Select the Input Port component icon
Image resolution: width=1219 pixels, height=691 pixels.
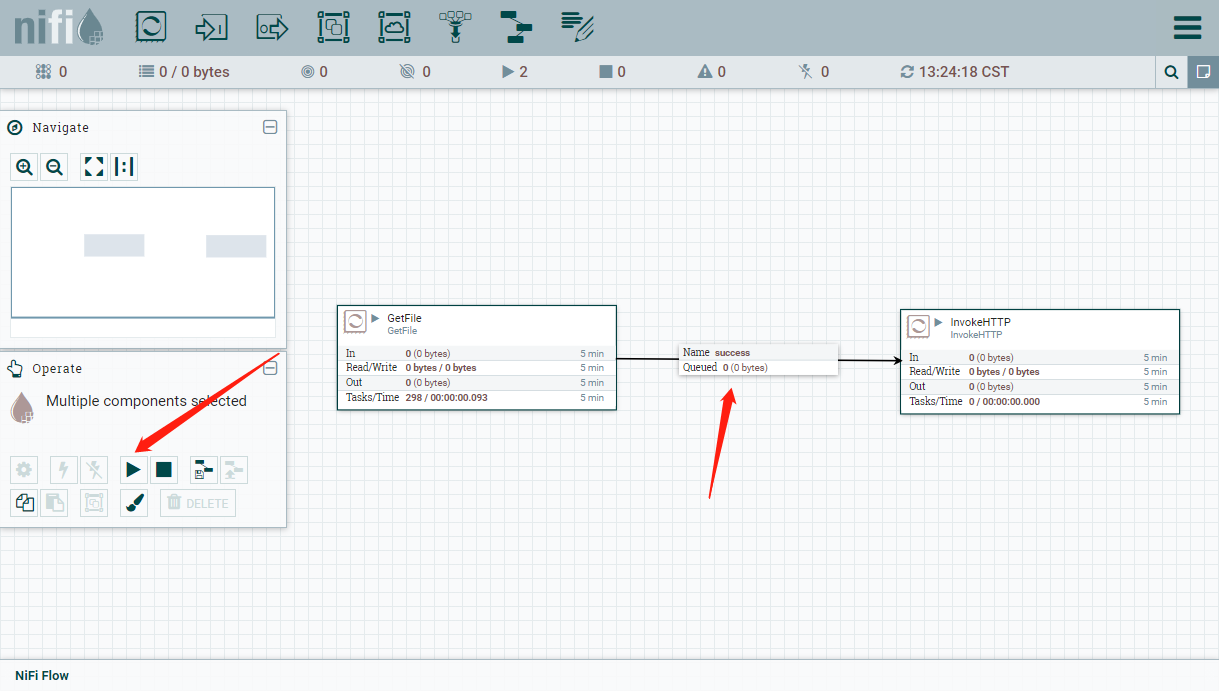point(211,27)
